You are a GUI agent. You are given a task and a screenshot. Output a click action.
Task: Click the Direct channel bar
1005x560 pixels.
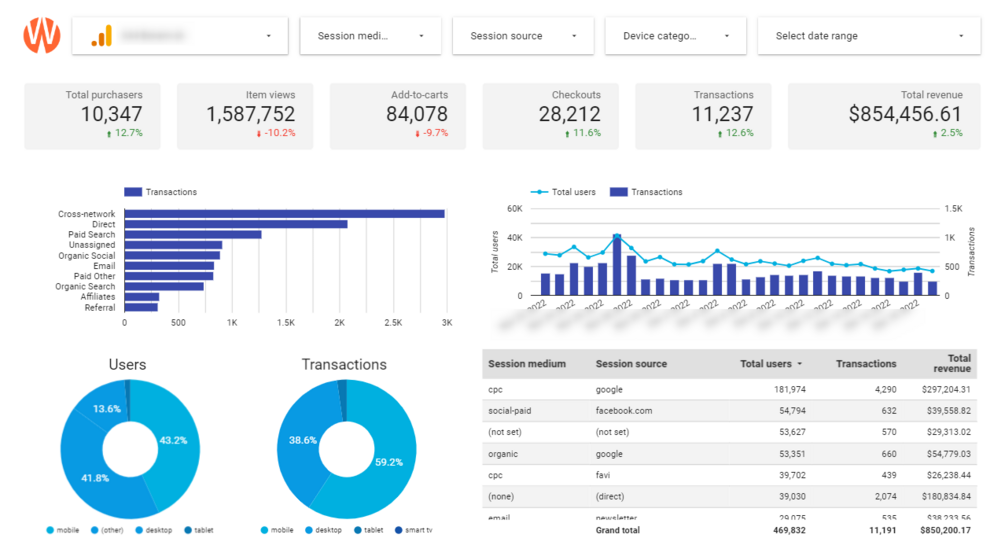(236, 224)
